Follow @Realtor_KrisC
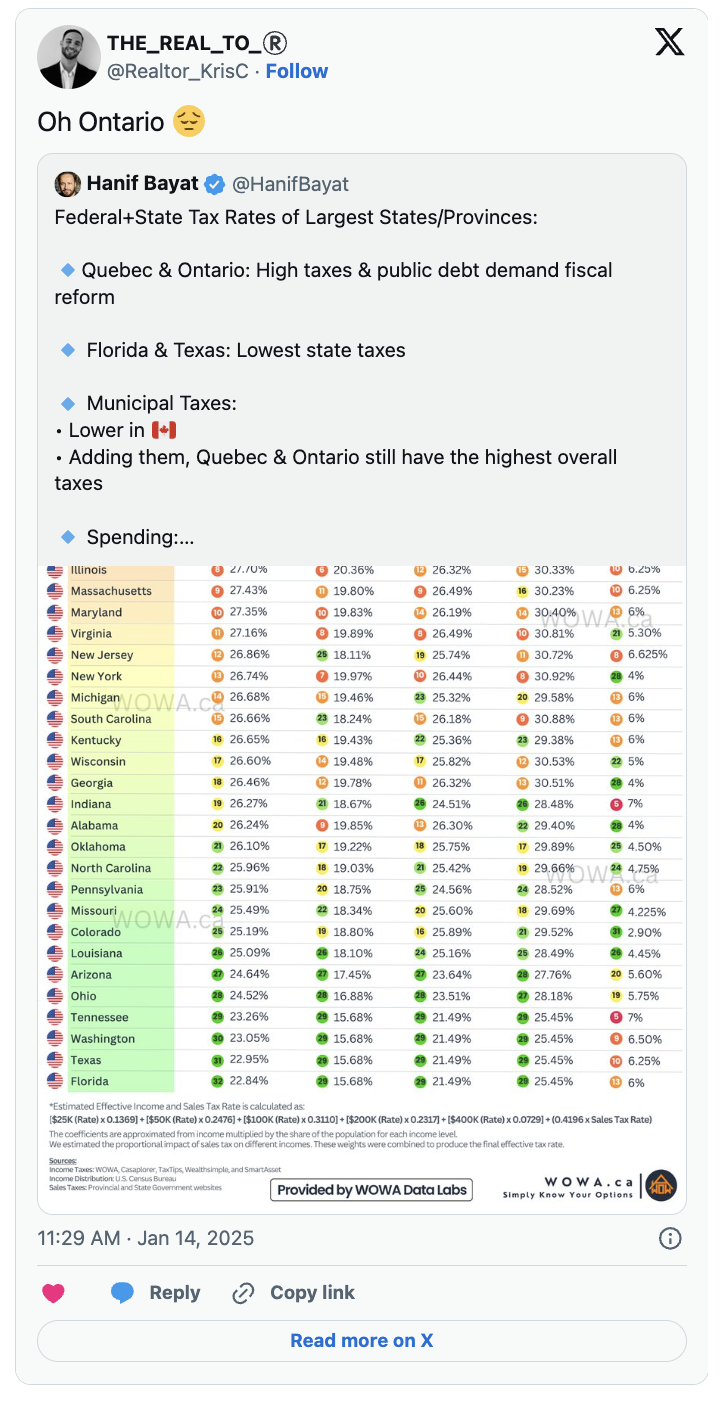The height and width of the screenshot is (1404, 722). click(x=296, y=71)
